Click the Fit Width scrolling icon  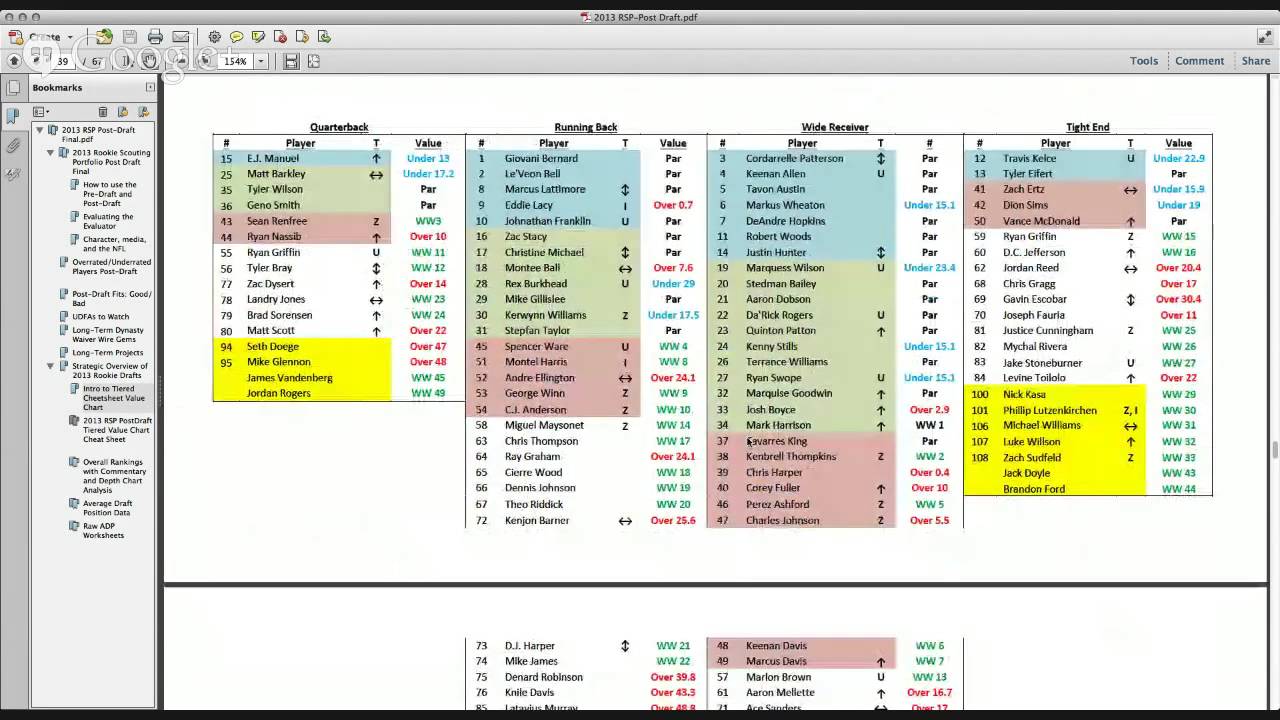click(291, 61)
